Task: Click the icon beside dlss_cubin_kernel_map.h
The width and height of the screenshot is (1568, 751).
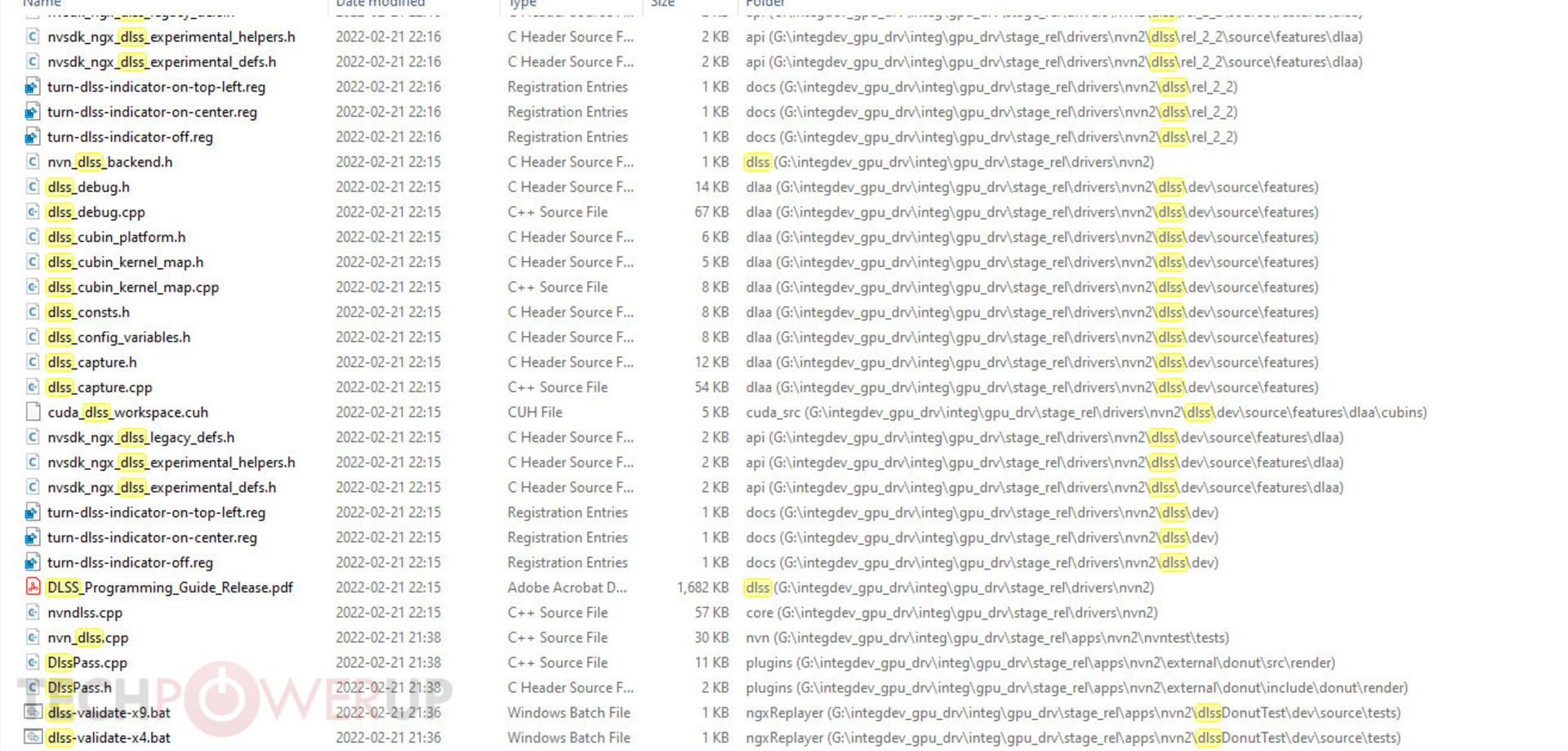Action: pos(33,262)
